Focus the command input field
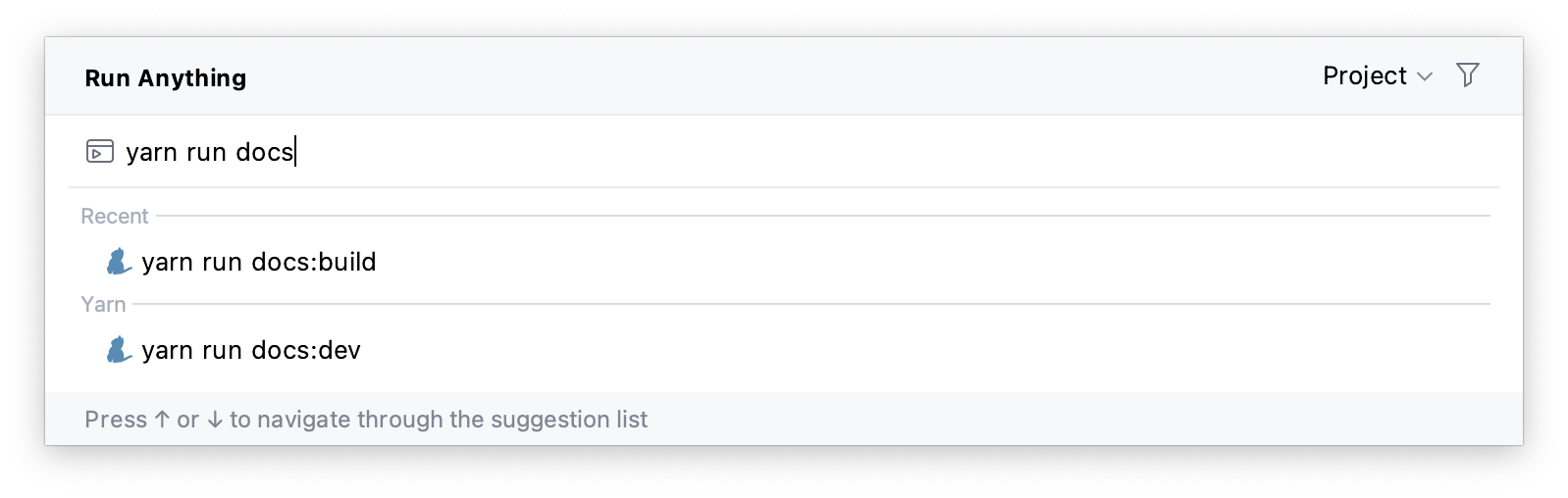This screenshot has height=498, width=1568. 785,152
